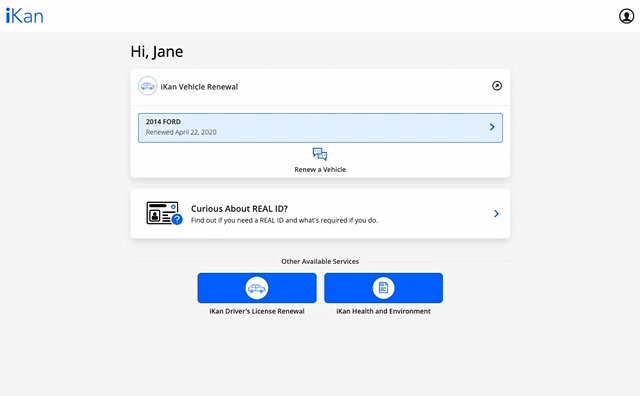Open the Curious About REAL ID chevron
The height and width of the screenshot is (396, 640).
click(496, 214)
